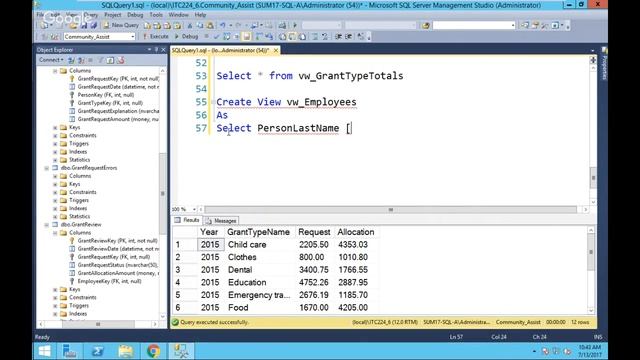Click the Save All icon
Screen dimensions: 640x360
[x=93, y=25]
